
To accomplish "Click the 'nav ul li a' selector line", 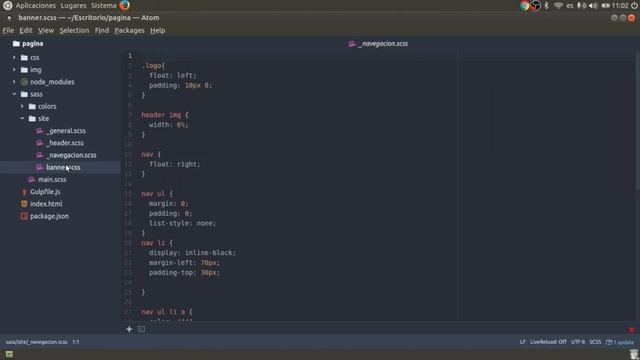I will [167, 312].
